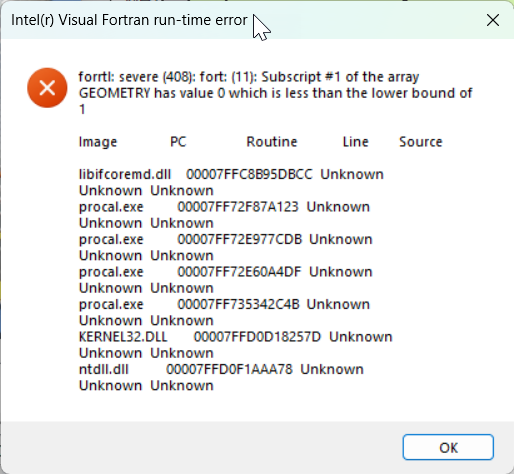The width and height of the screenshot is (514, 474).
Task: Click the libifcoremd.dll trace entry
Action: (125, 174)
